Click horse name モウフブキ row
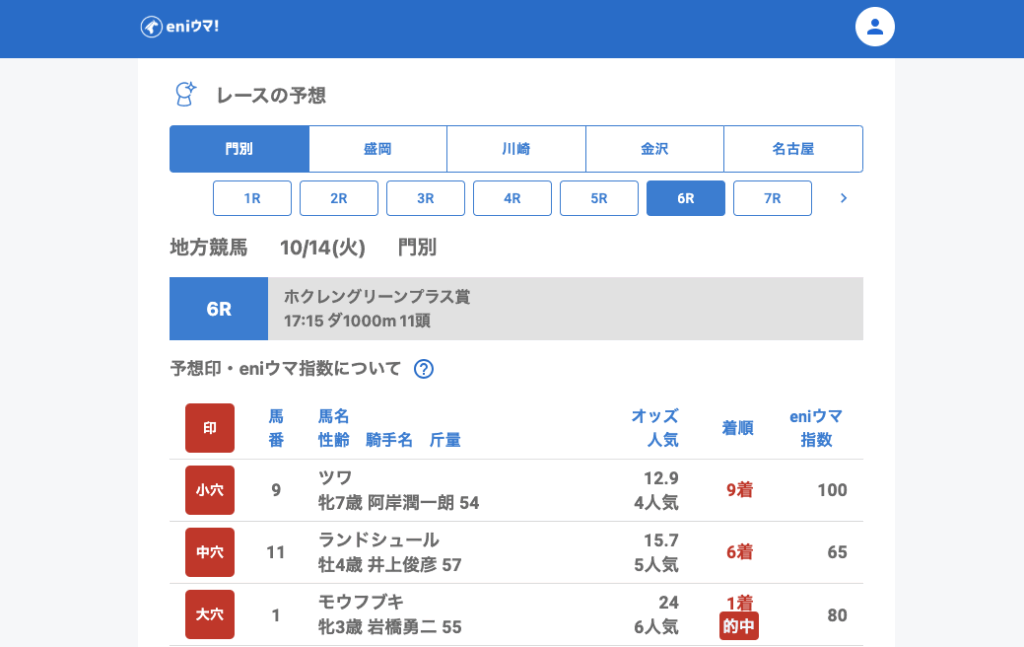 pyautogui.click(x=361, y=602)
